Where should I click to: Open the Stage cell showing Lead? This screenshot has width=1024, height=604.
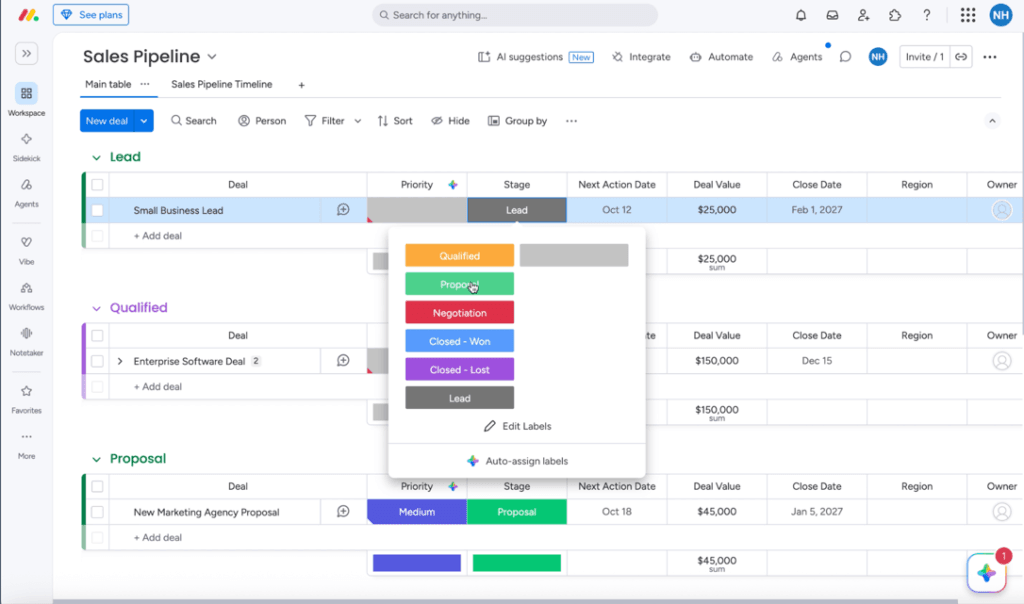(517, 210)
